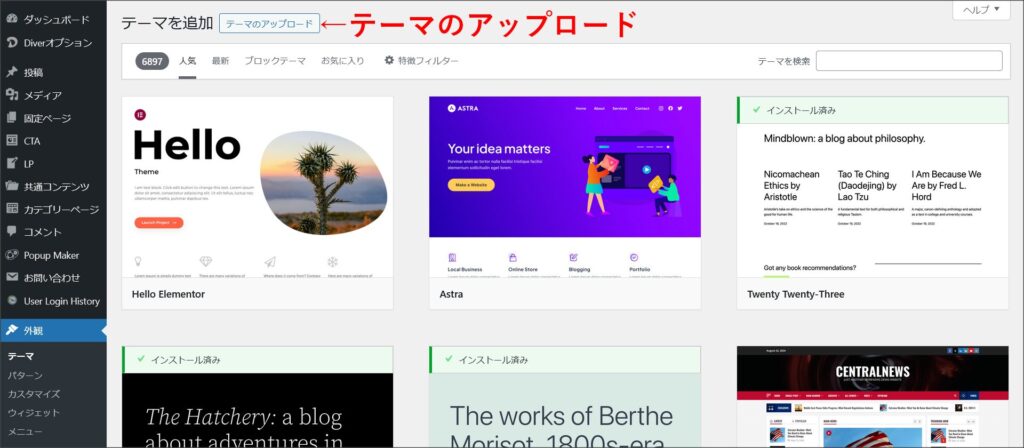Screen dimensions: 1024x448
Task: Click the Diver options icon
Action: coord(12,42)
